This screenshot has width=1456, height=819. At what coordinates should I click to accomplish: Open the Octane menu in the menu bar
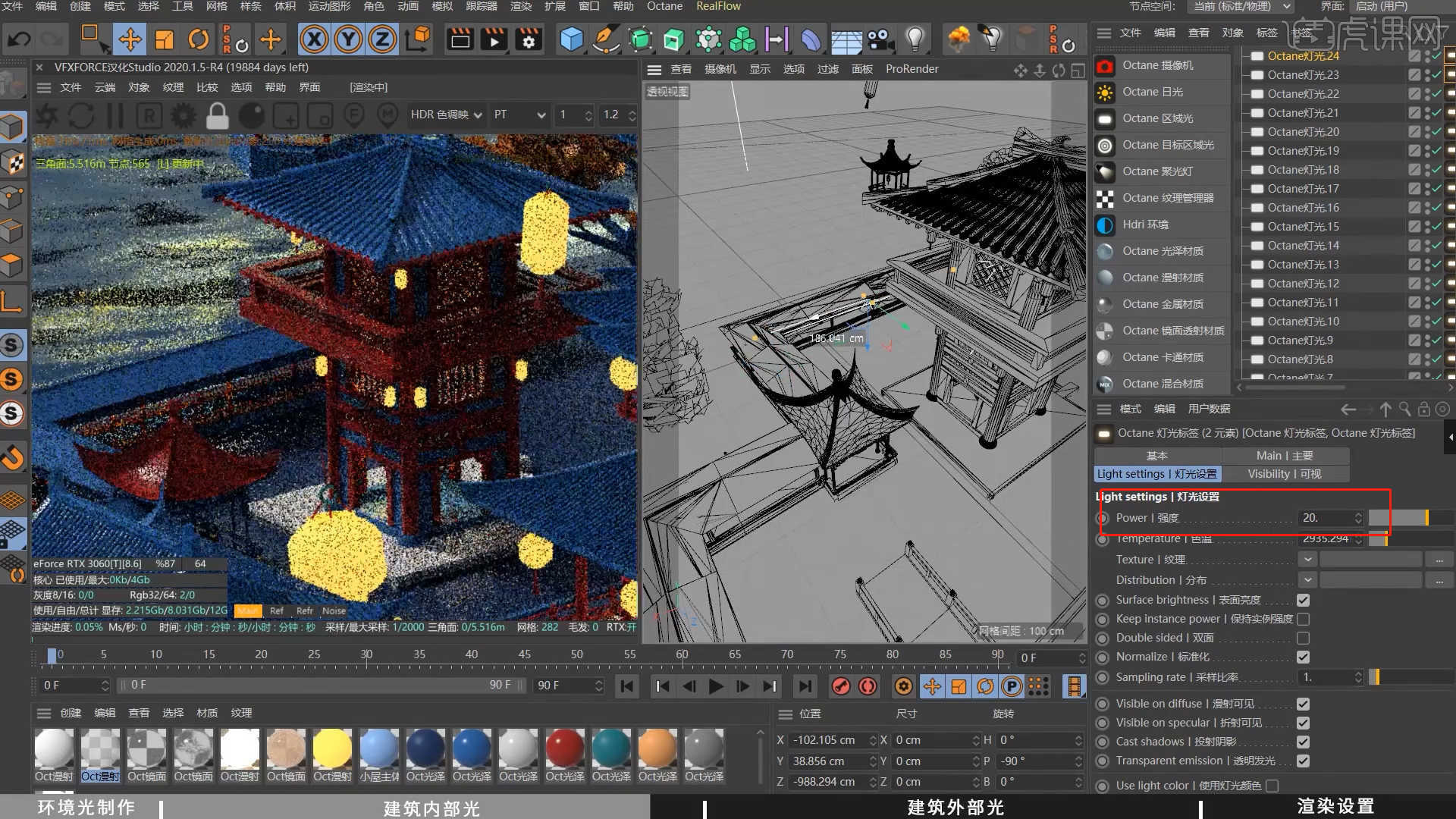[x=664, y=6]
